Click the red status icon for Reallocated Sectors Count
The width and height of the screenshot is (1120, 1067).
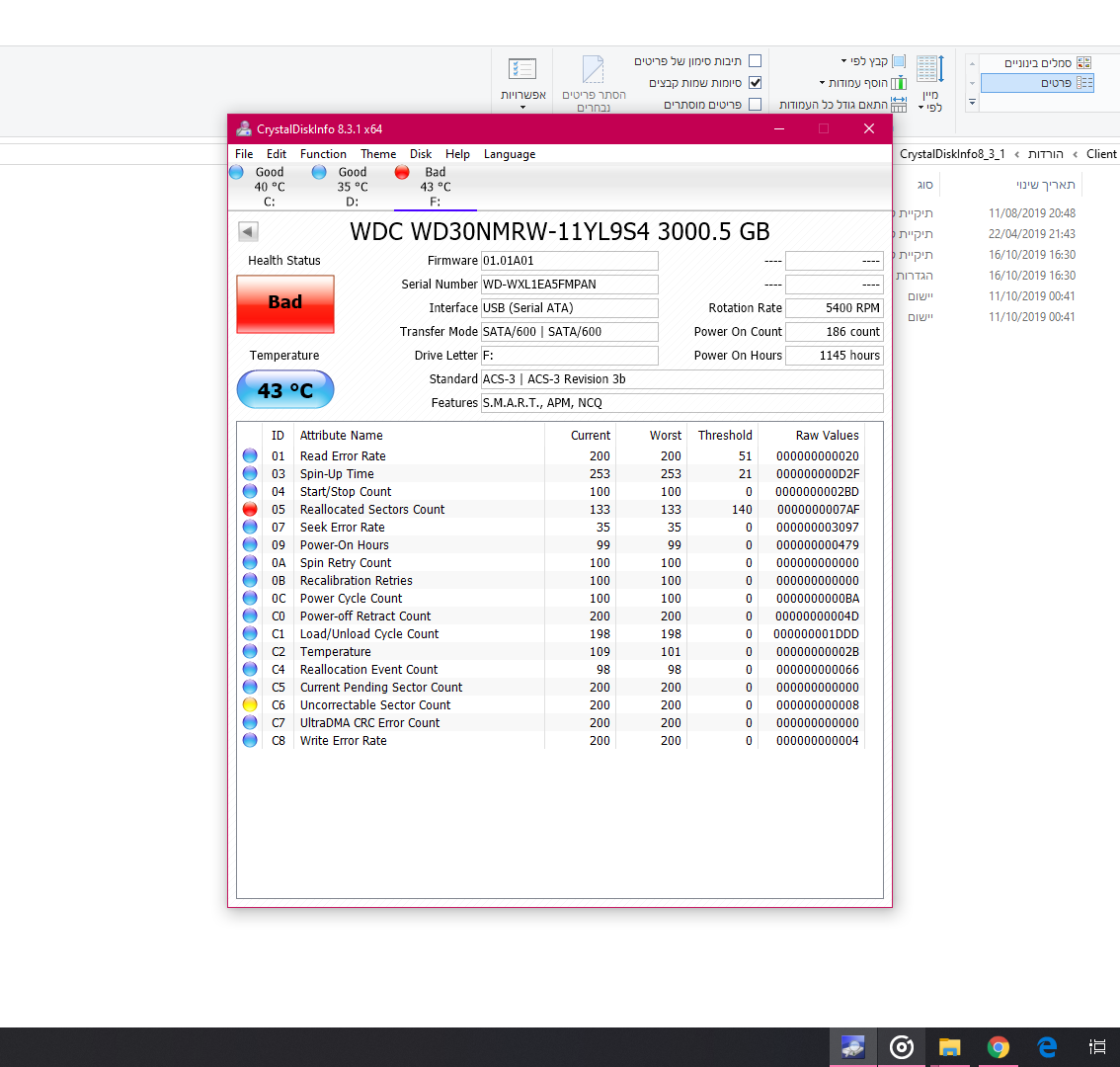tap(250, 509)
